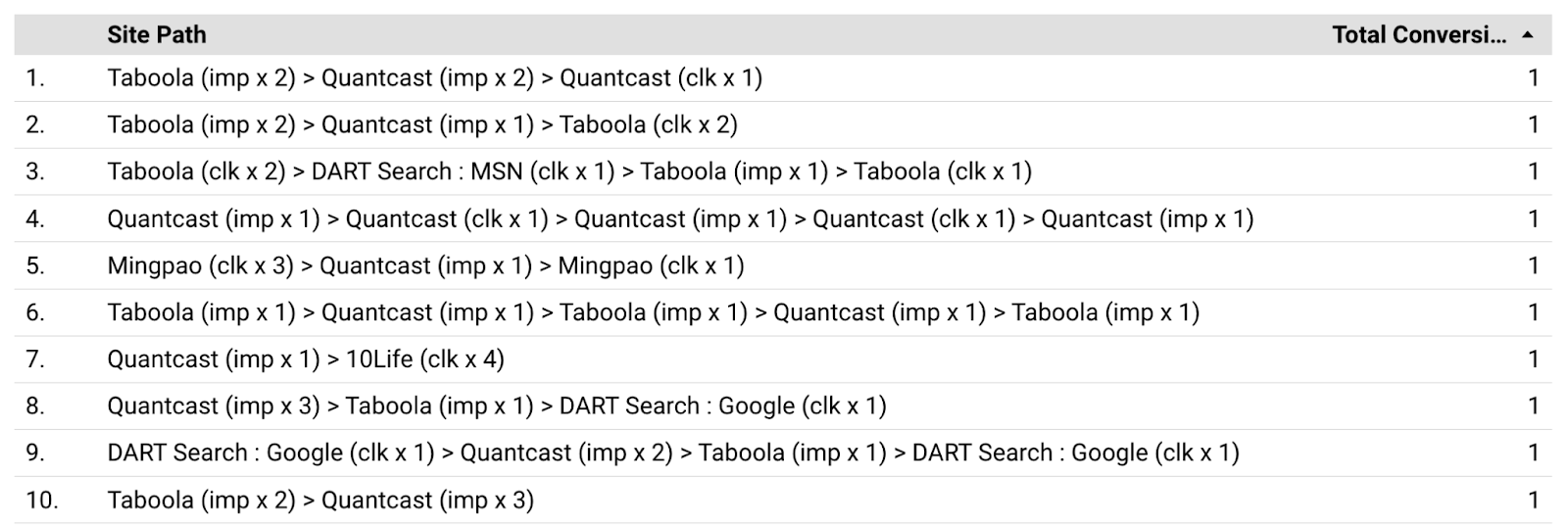Image resolution: width=1568 pixels, height=528 pixels.
Task: Select row 2 path ending Taboola (clk x 2)
Action: tap(422, 125)
